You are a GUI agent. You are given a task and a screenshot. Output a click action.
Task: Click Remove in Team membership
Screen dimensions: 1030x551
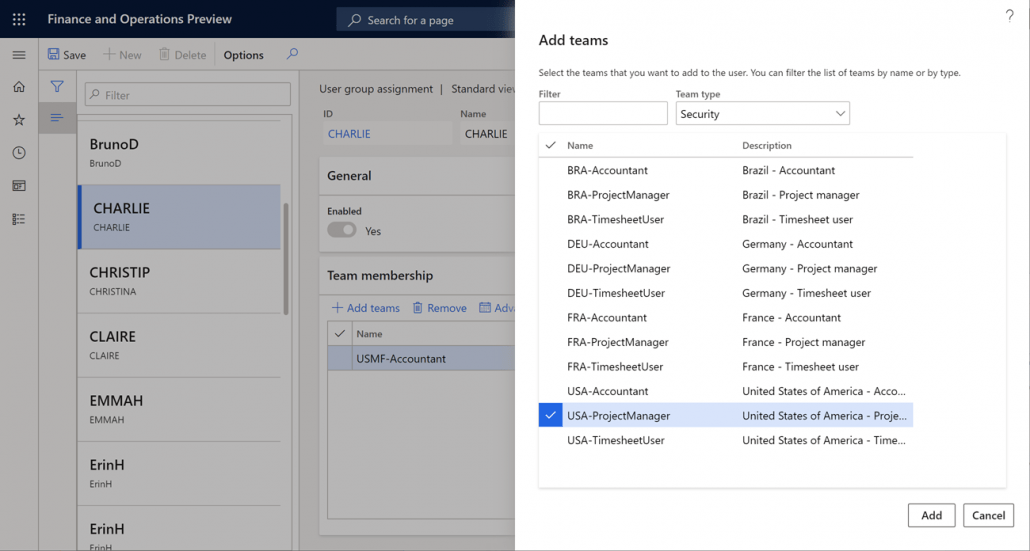coord(439,307)
